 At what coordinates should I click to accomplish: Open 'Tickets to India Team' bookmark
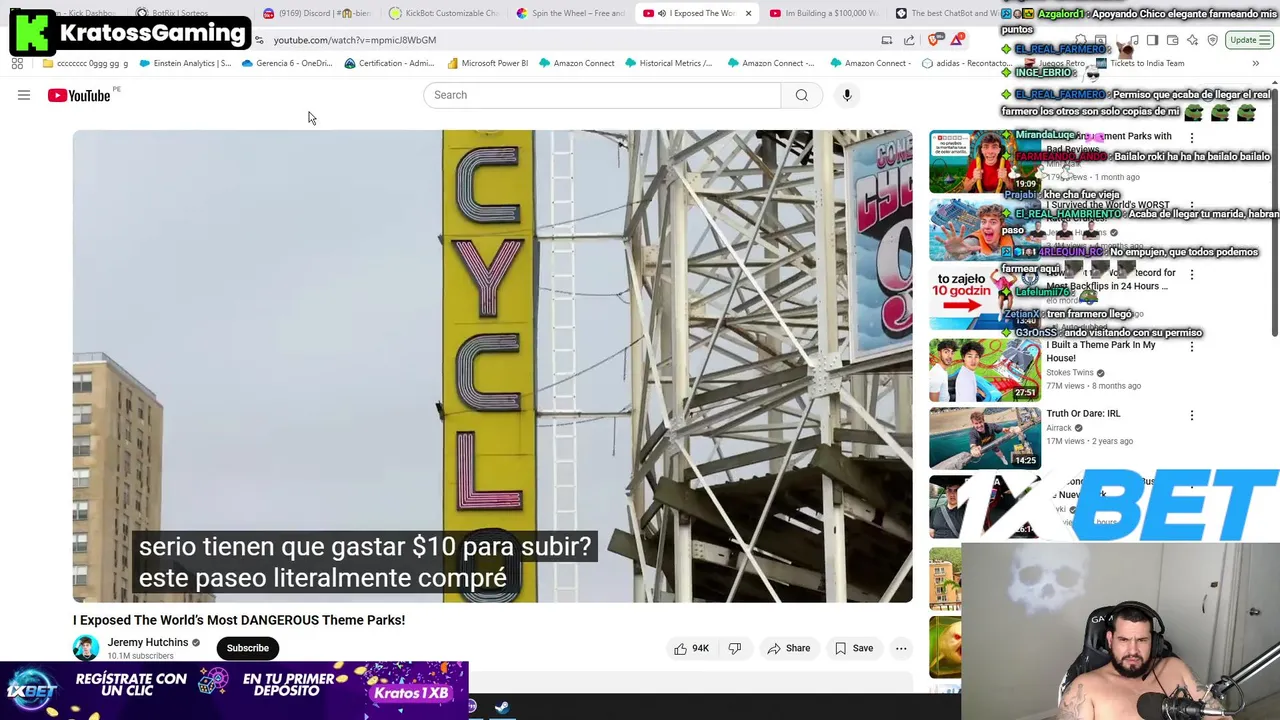[1138, 63]
